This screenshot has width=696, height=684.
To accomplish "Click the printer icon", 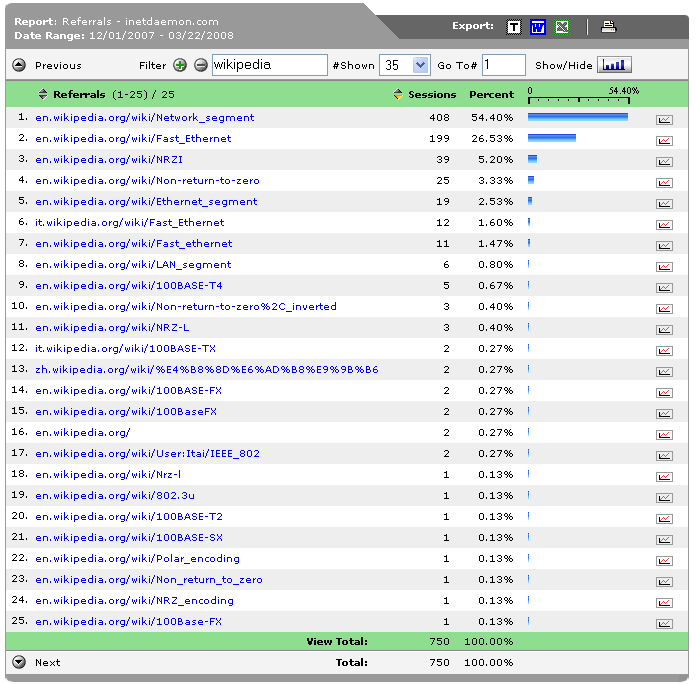I will [608, 27].
